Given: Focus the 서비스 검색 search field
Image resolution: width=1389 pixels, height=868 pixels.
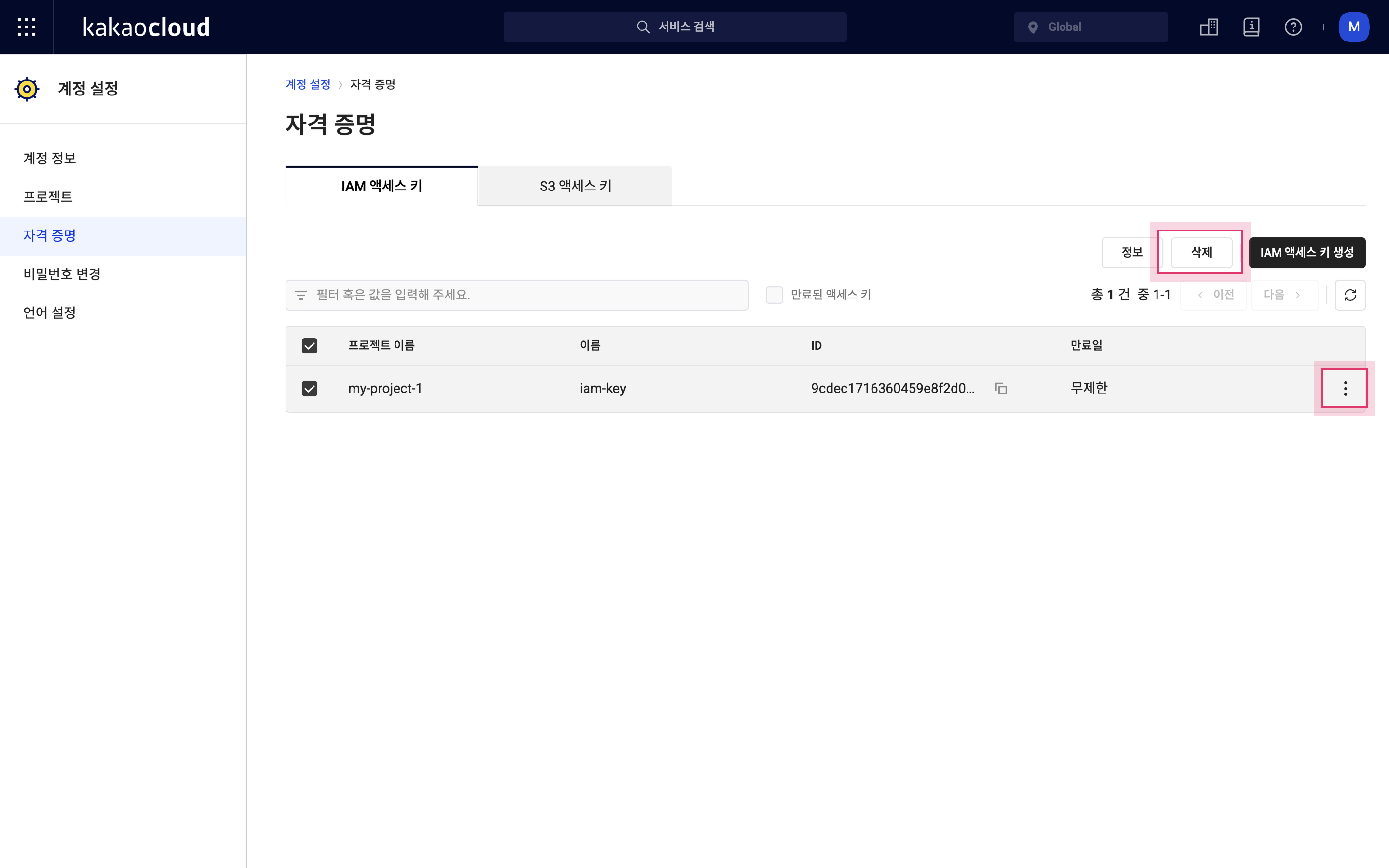Looking at the screenshot, I should pyautogui.click(x=675, y=27).
